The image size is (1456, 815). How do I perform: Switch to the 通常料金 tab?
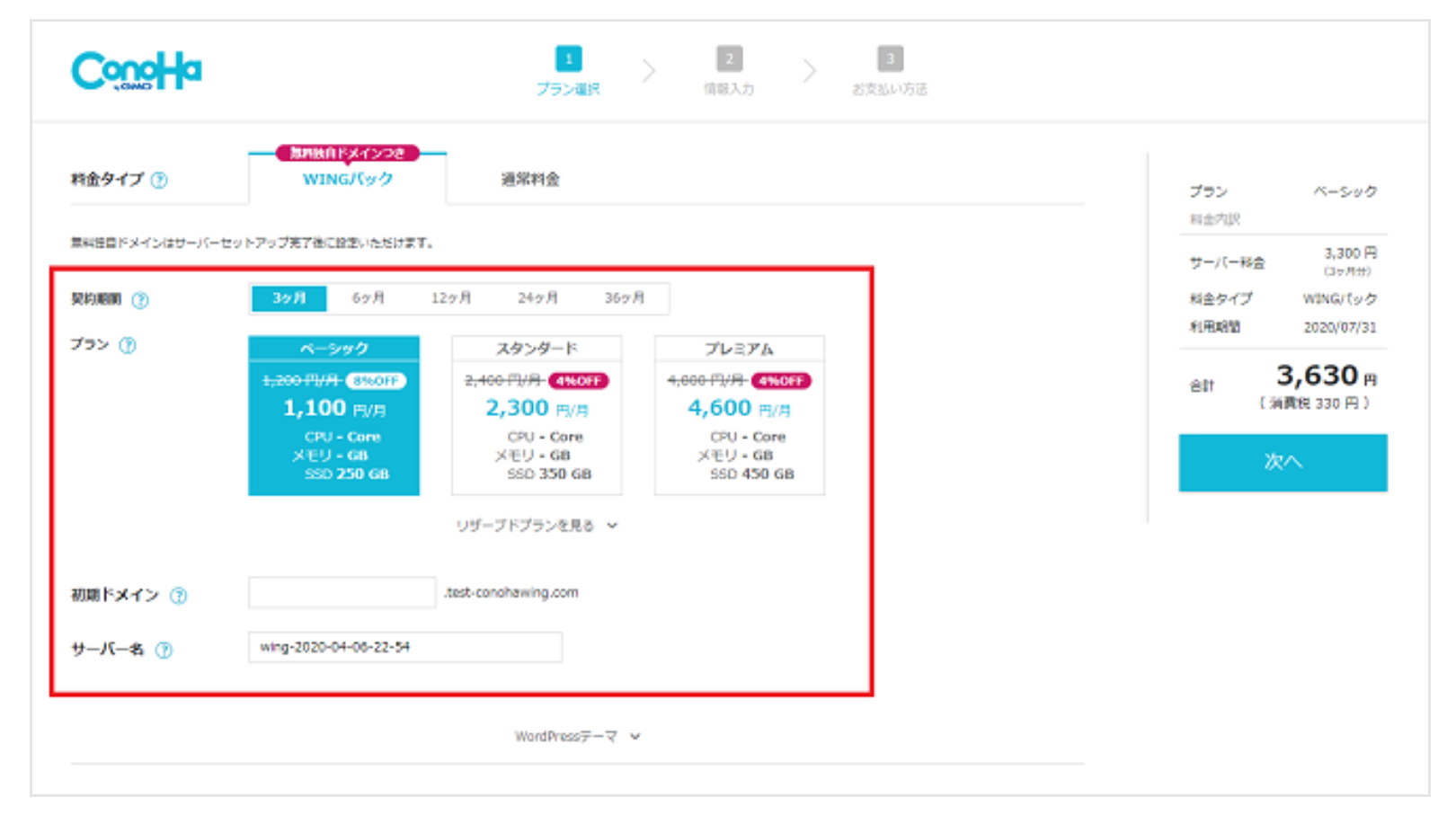pos(530,180)
